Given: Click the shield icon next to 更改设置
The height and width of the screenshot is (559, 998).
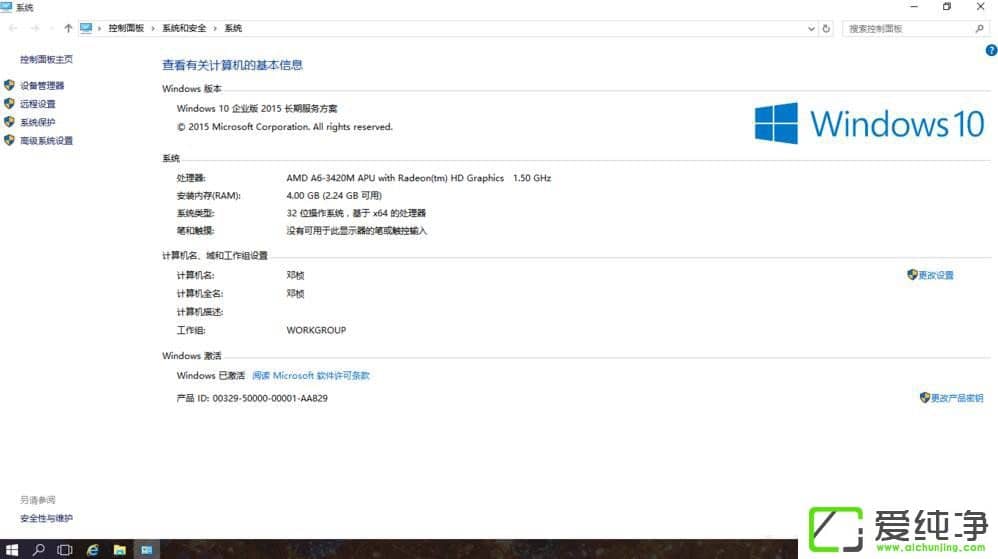Looking at the screenshot, I should coord(912,274).
